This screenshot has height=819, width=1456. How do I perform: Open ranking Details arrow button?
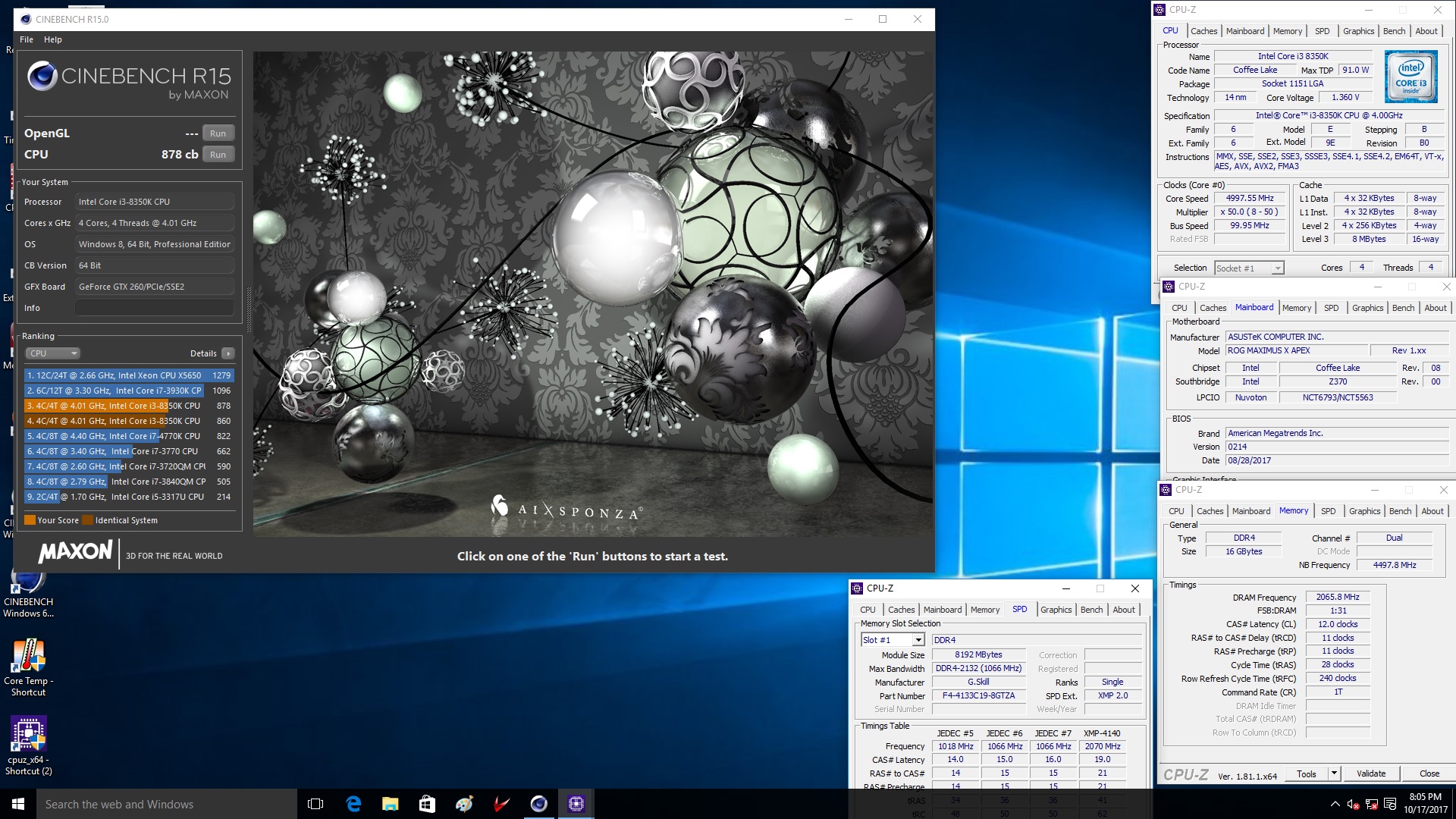[x=228, y=353]
